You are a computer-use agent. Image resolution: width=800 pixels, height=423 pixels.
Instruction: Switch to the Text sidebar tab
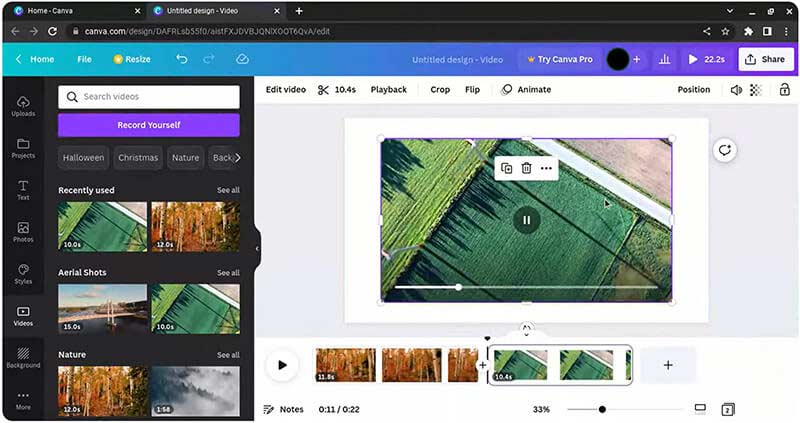coord(23,189)
